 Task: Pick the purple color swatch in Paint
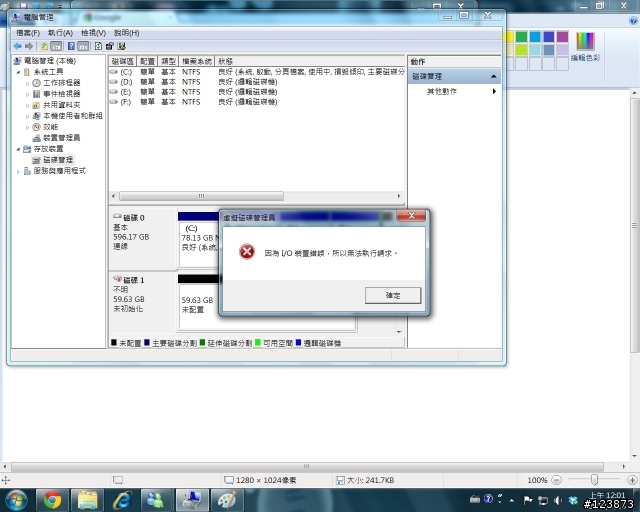pos(562,37)
